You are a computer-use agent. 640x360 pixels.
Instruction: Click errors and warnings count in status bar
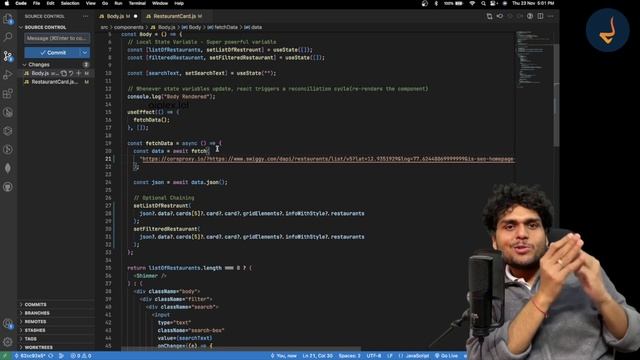tap(80, 356)
